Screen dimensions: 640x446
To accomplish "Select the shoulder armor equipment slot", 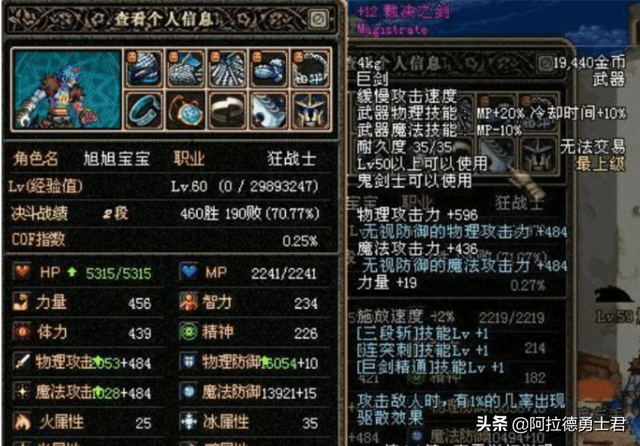I will click(144, 69).
